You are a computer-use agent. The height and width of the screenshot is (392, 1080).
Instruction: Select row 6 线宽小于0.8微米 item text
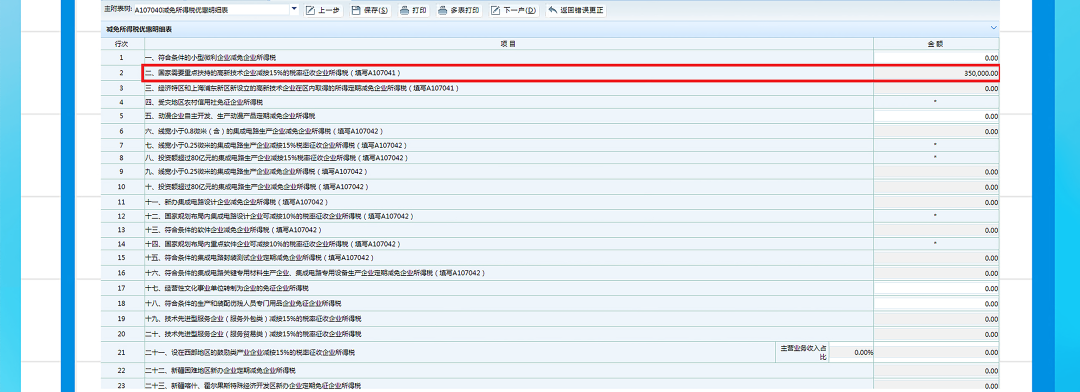(x=264, y=131)
